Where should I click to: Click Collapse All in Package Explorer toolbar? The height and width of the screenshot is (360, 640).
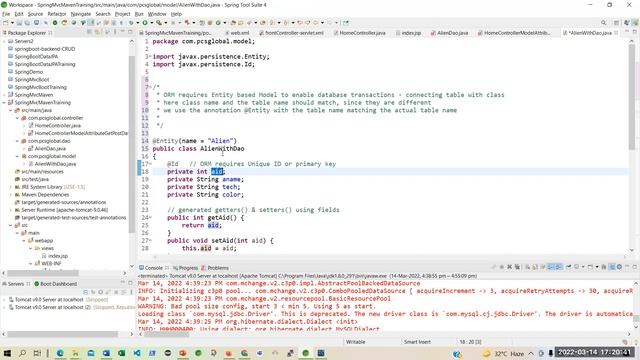pyautogui.click(x=89, y=32)
